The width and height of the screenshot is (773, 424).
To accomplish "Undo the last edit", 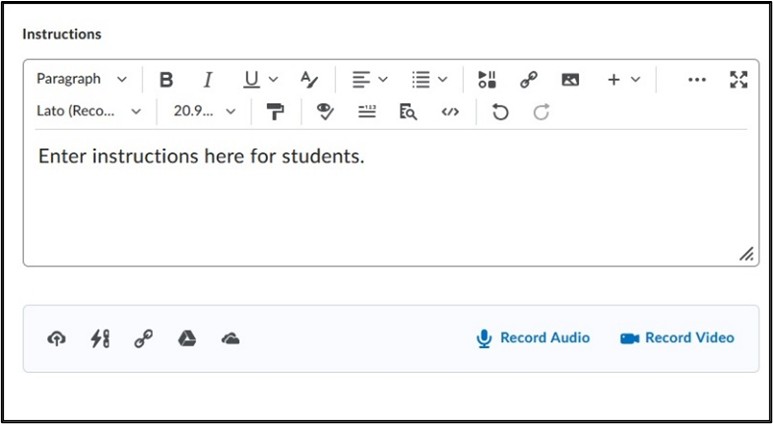I will (500, 112).
